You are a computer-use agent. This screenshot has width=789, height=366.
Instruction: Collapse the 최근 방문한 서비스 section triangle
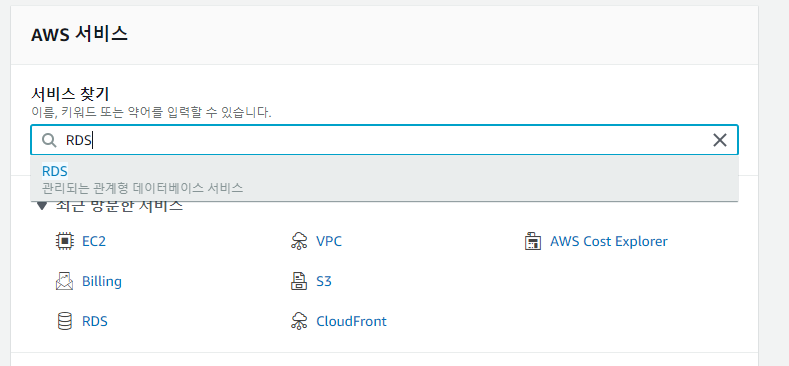[42, 206]
